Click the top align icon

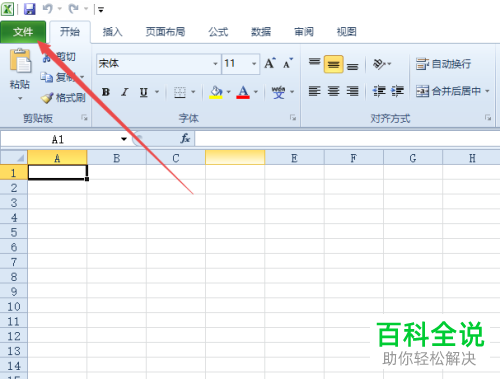click(314, 63)
